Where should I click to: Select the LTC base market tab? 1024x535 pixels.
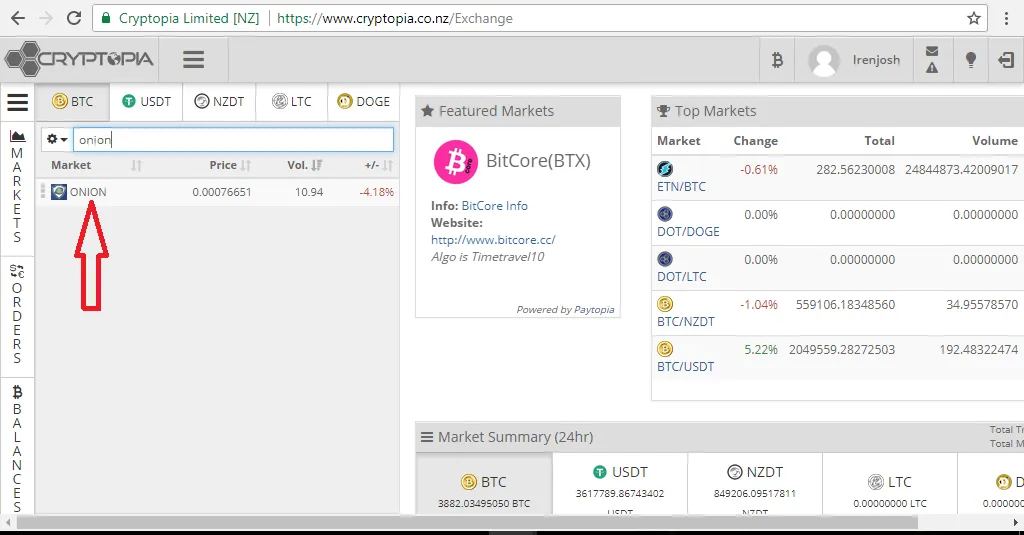291,101
